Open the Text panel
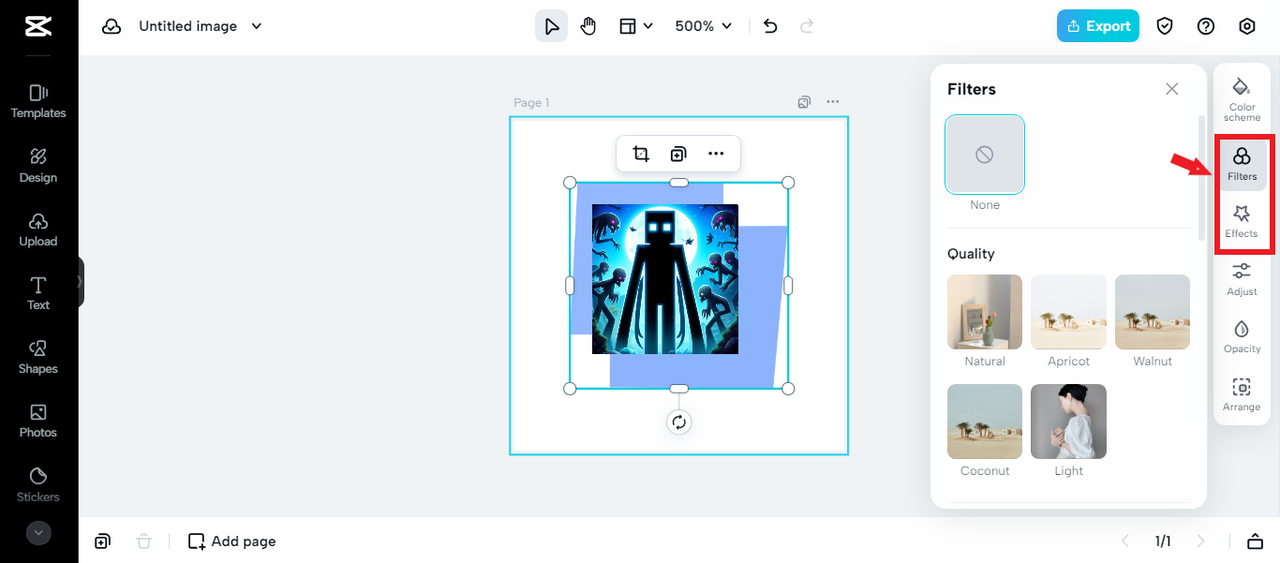The image size is (1280, 563). pyautogui.click(x=38, y=293)
